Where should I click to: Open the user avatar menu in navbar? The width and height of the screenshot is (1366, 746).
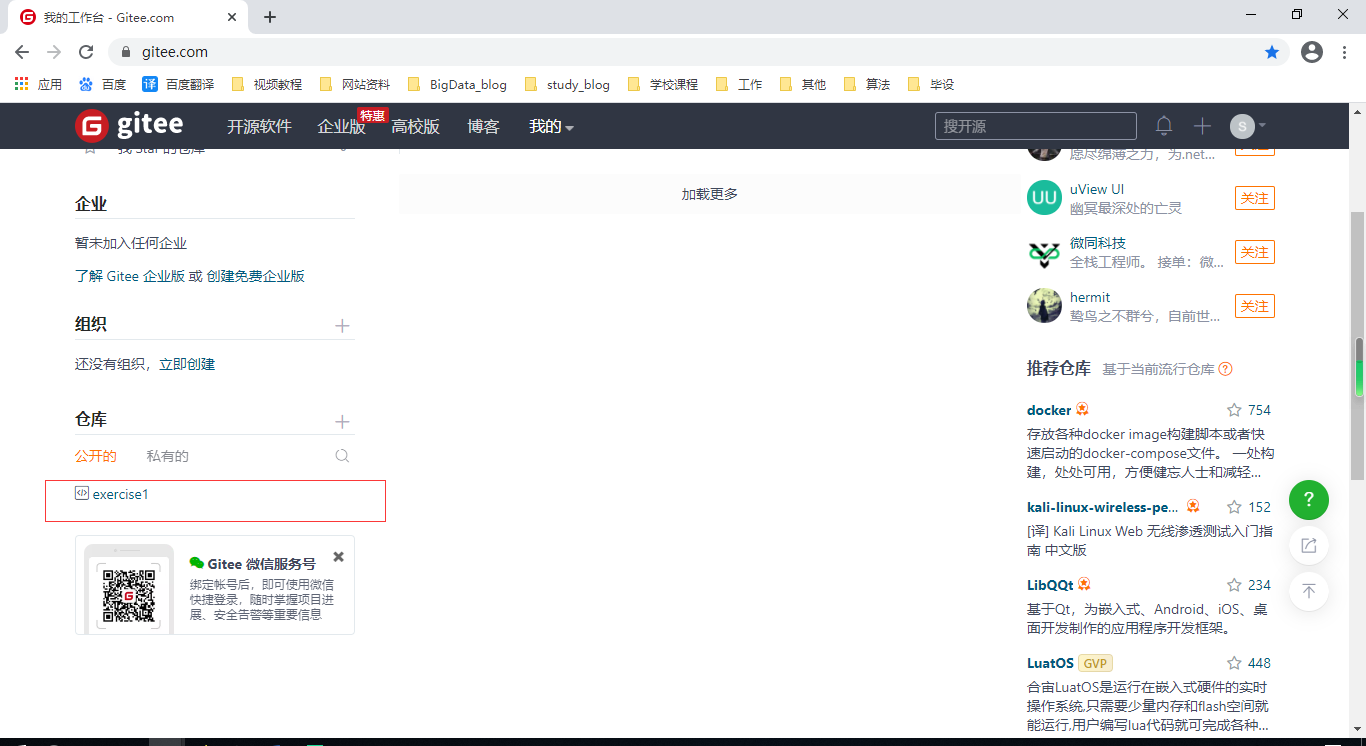1248,126
